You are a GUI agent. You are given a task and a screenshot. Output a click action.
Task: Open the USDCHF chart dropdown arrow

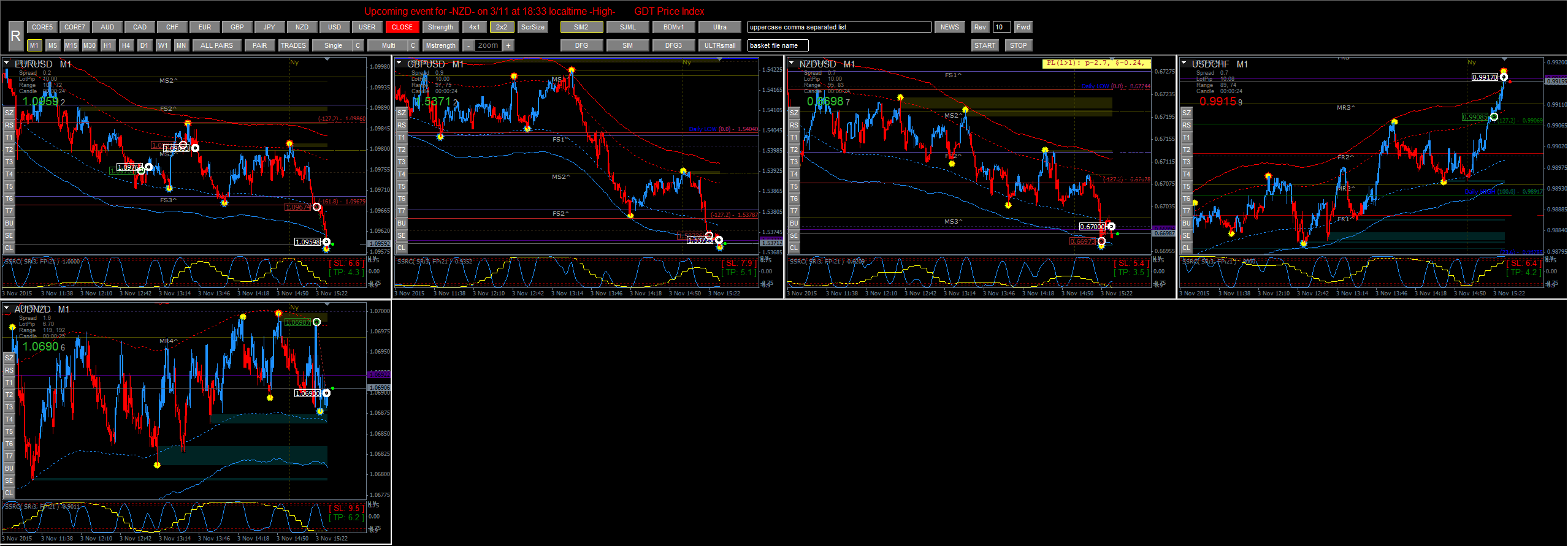1184,63
